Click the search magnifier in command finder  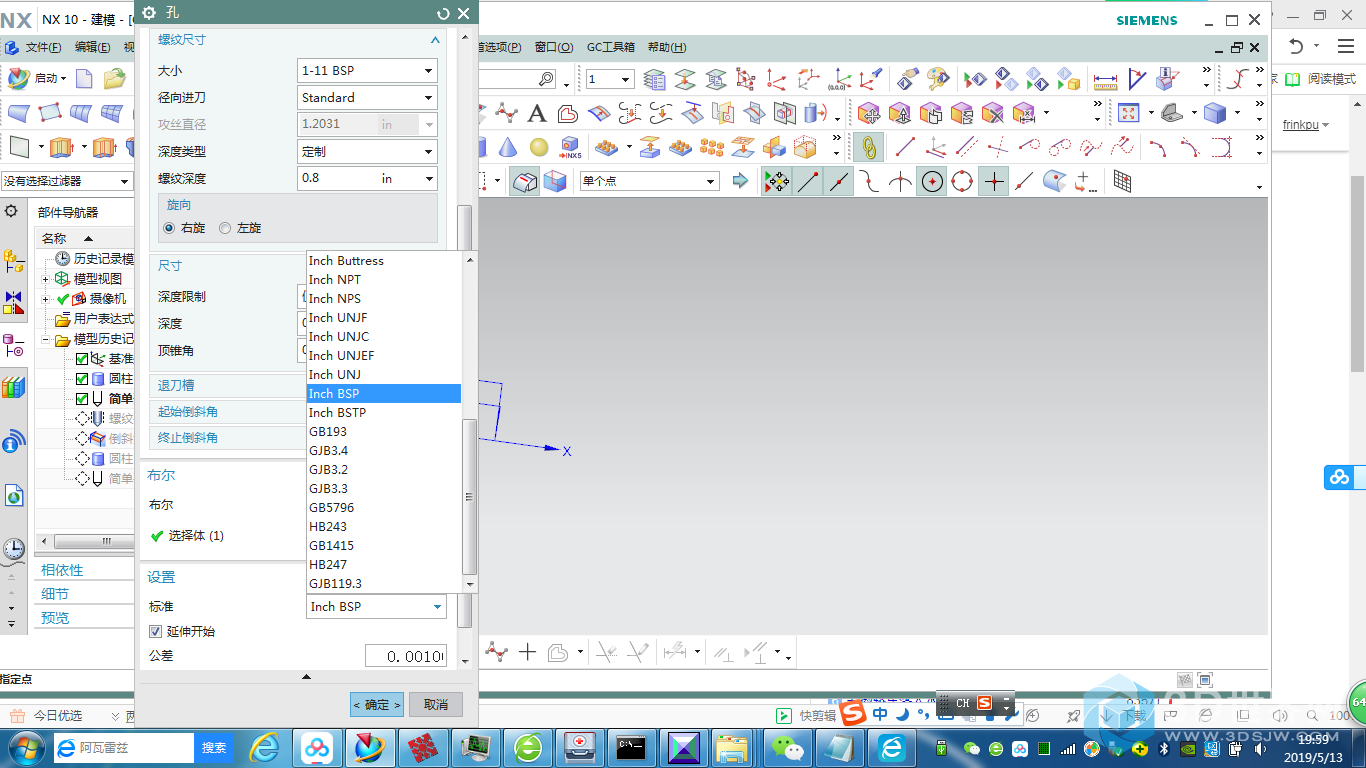pyautogui.click(x=546, y=79)
